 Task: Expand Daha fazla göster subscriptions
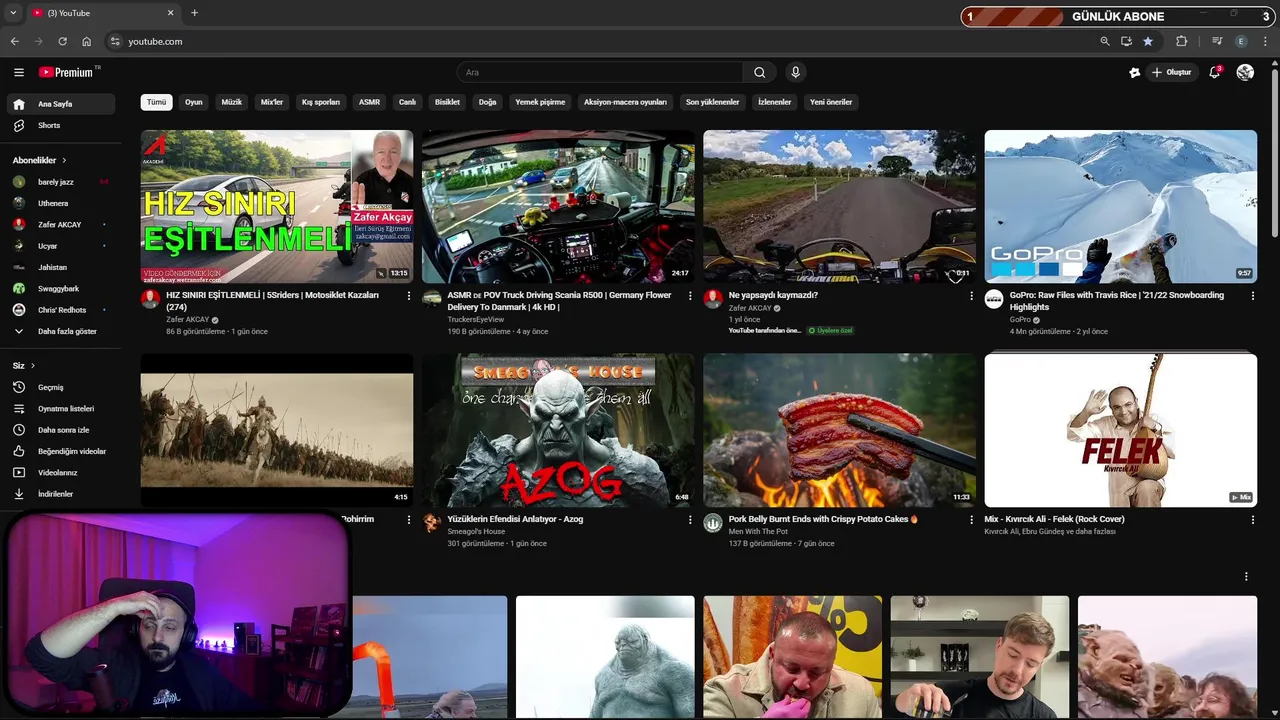click(61, 331)
